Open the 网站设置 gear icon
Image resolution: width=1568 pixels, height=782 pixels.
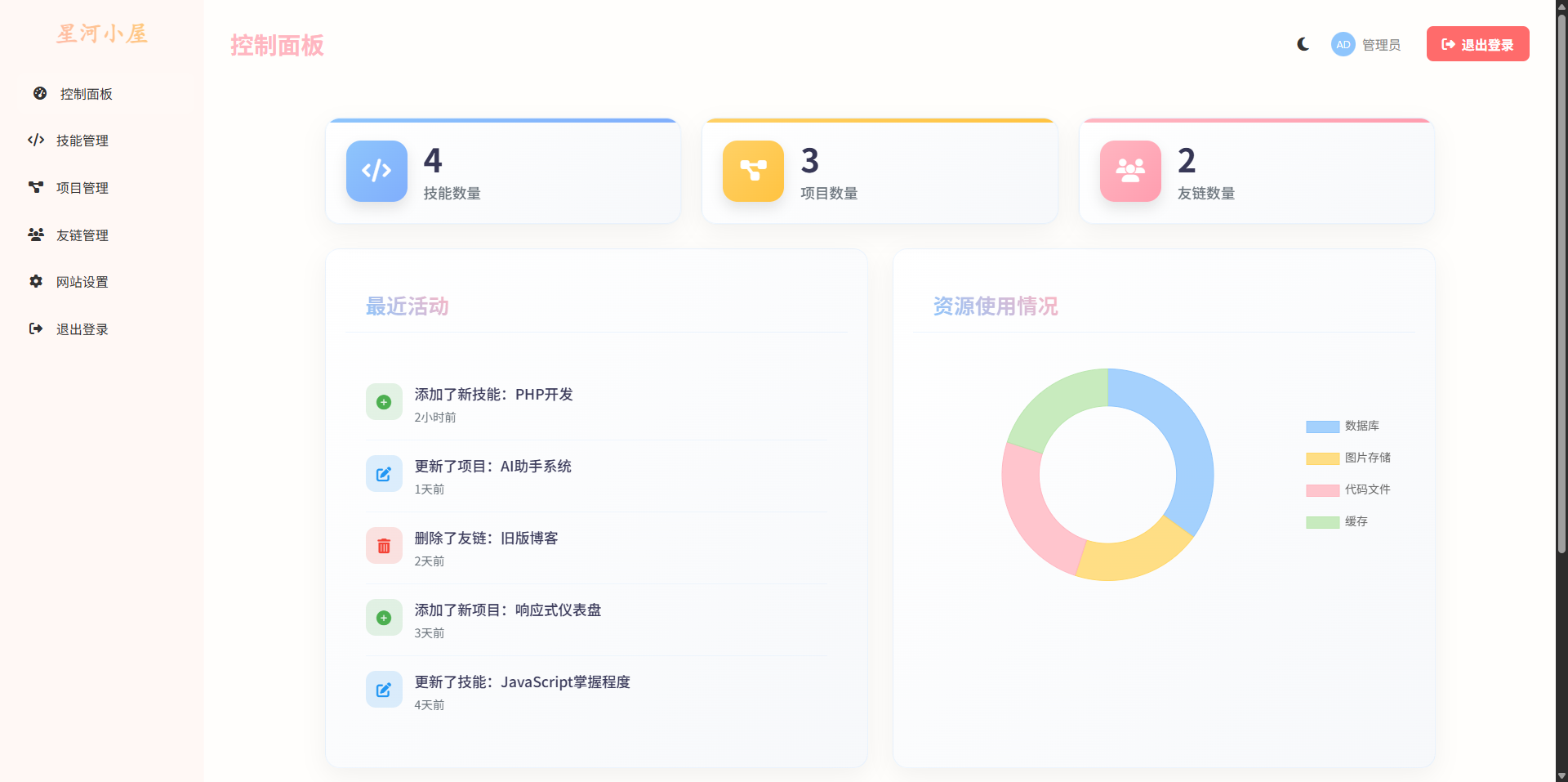[x=36, y=281]
